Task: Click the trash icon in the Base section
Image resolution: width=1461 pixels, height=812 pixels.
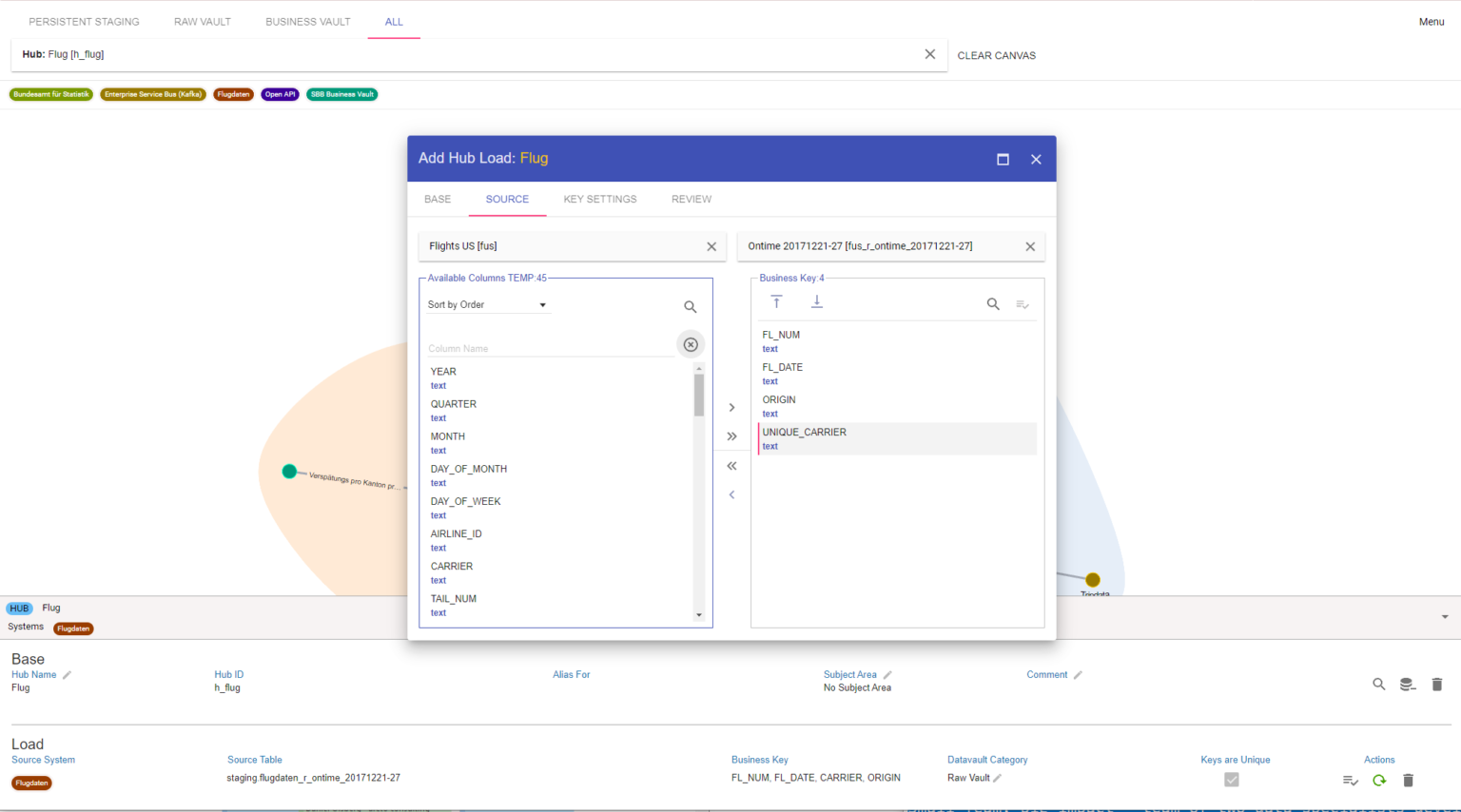Action: 1436,684
